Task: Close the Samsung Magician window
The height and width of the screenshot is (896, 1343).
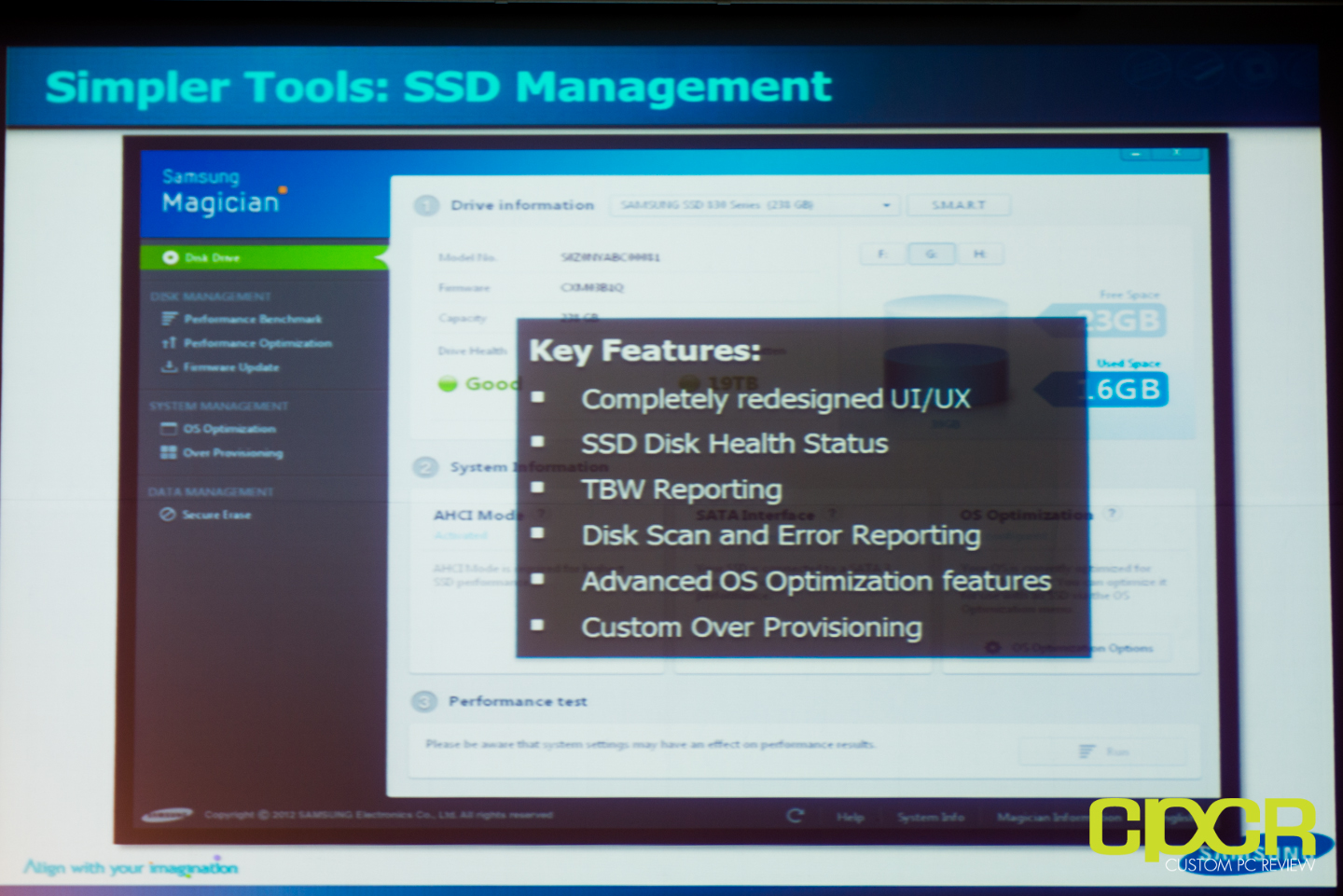Action: 1177,153
